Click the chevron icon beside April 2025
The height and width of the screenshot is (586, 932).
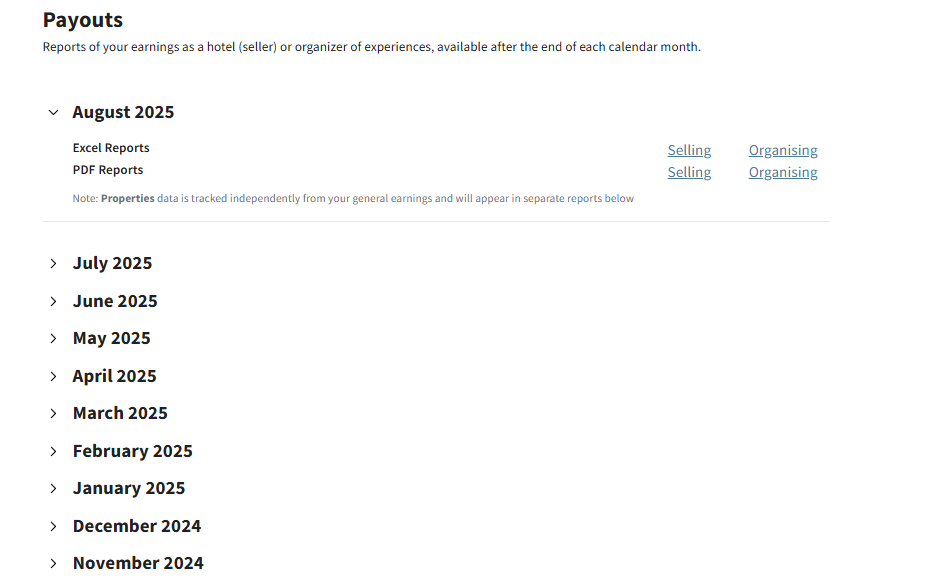click(x=53, y=376)
